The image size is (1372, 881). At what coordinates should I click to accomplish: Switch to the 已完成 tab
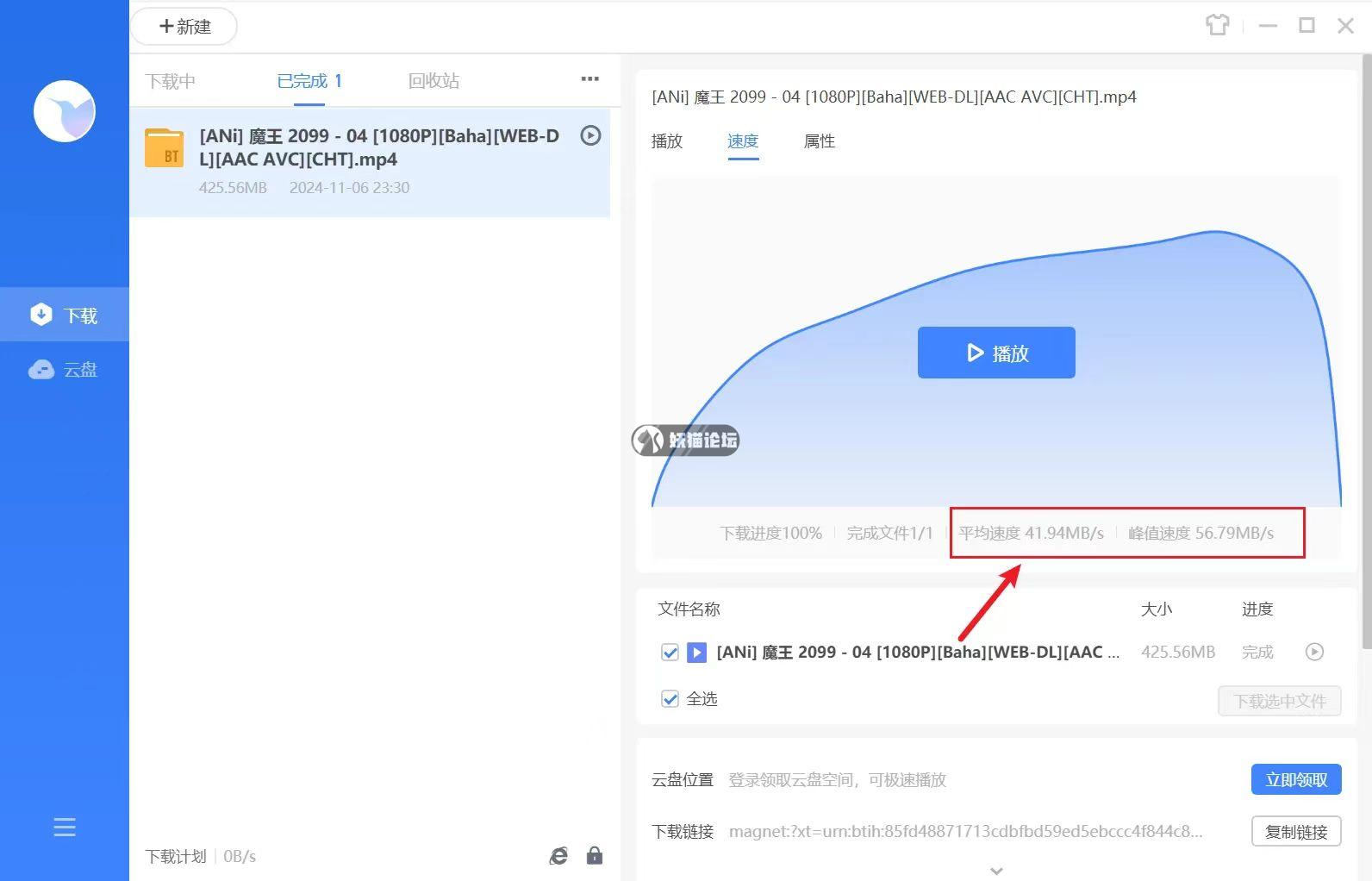pos(309,81)
